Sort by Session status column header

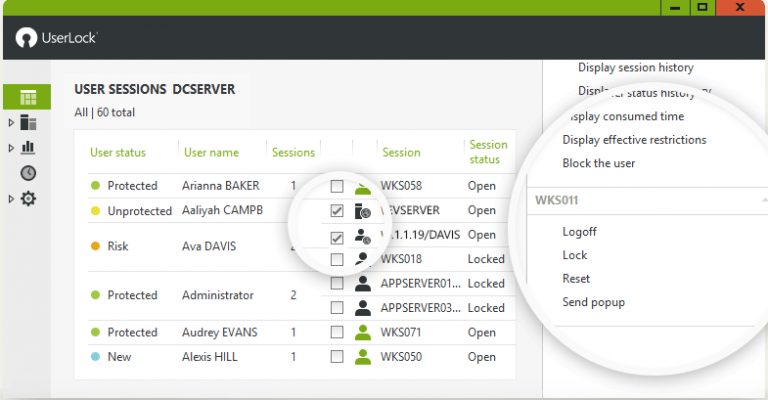click(488, 152)
